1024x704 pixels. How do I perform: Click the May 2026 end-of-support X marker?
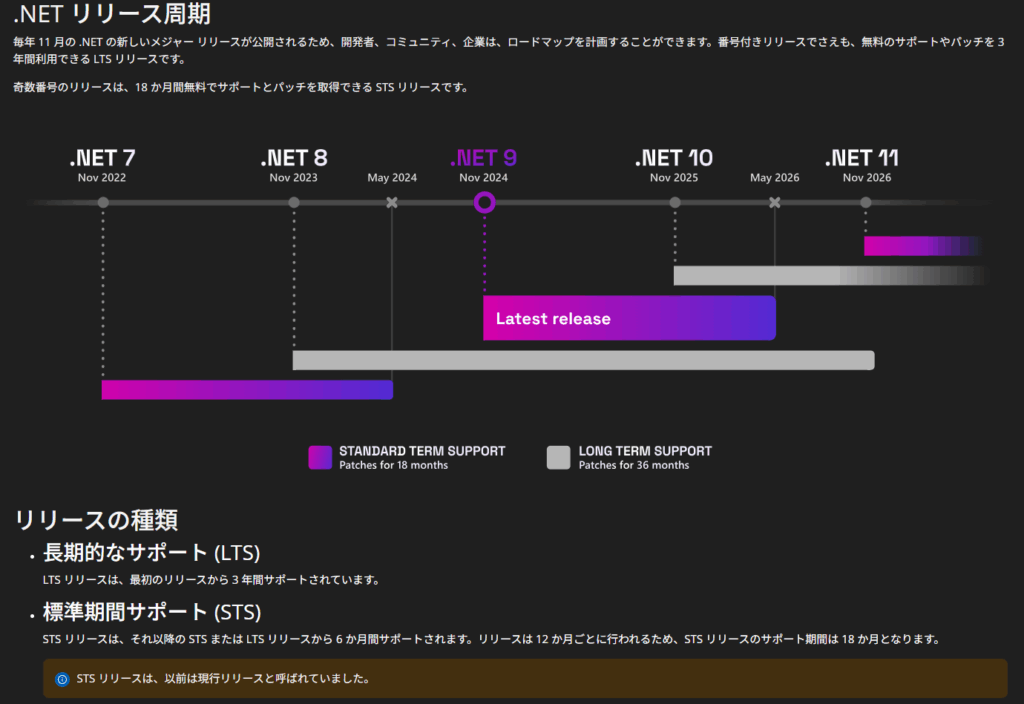pos(775,202)
